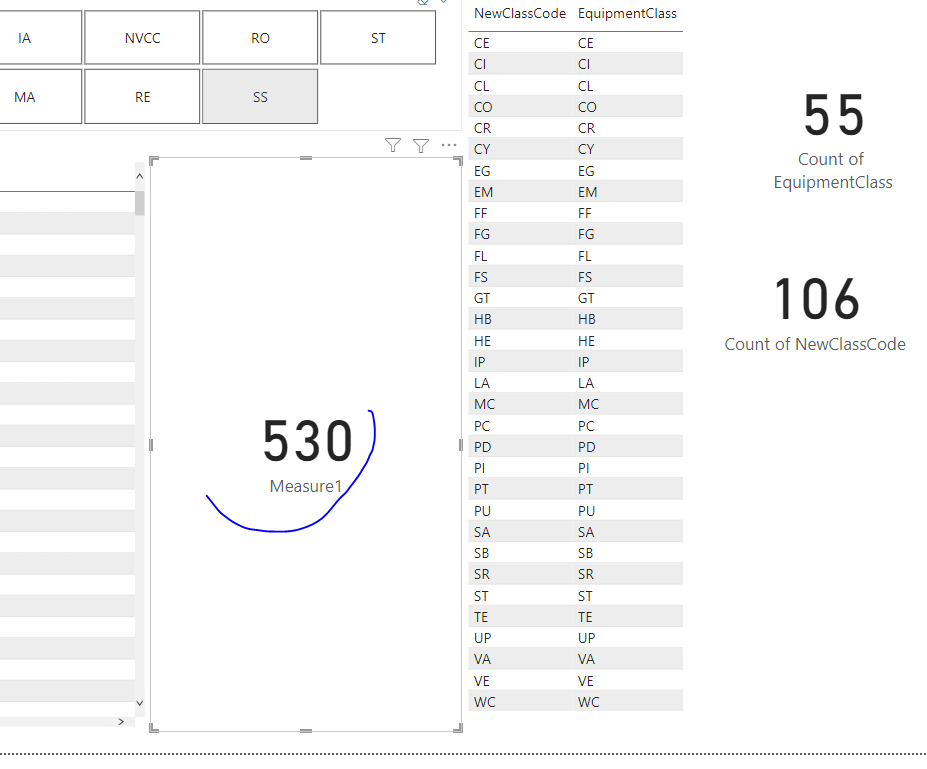This screenshot has width=927, height=769.
Task: Click FG in the EquipmentClass column
Action: pyautogui.click(x=586, y=234)
